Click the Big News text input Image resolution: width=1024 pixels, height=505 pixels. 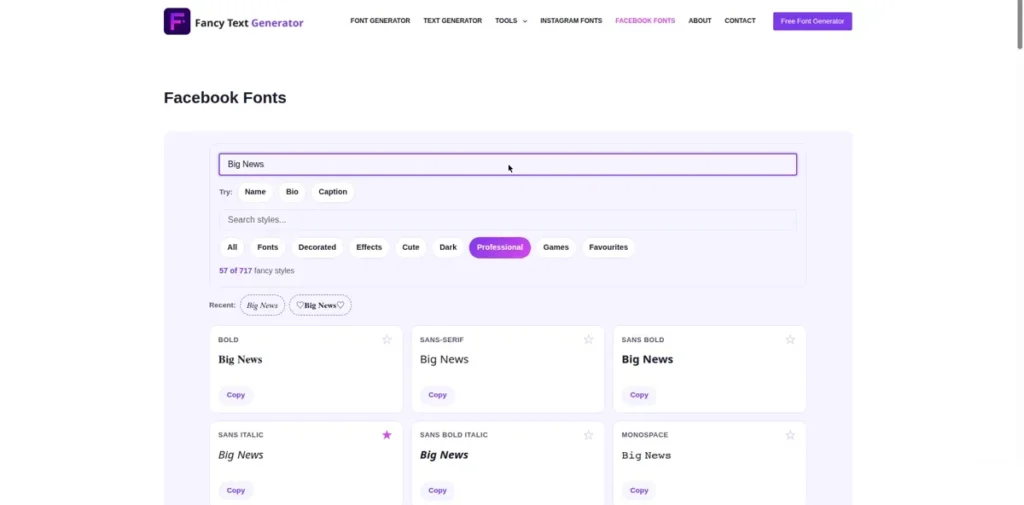(x=507, y=165)
